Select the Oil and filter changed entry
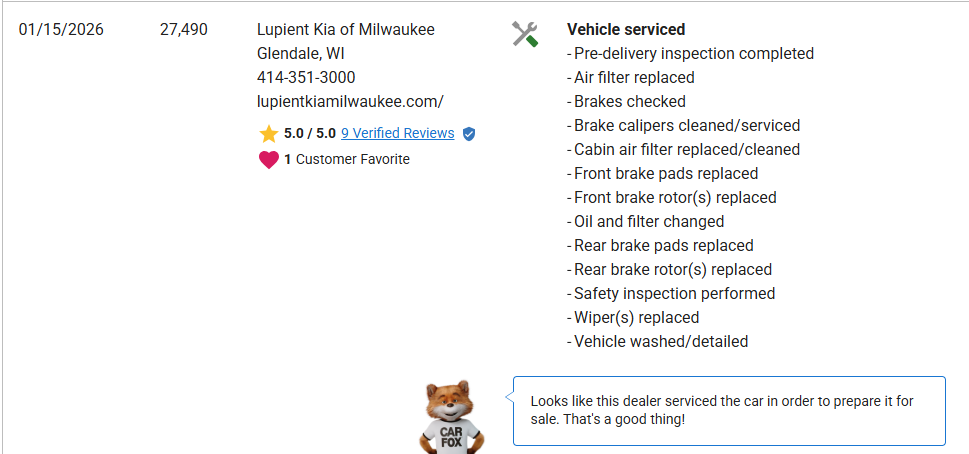 [648, 221]
